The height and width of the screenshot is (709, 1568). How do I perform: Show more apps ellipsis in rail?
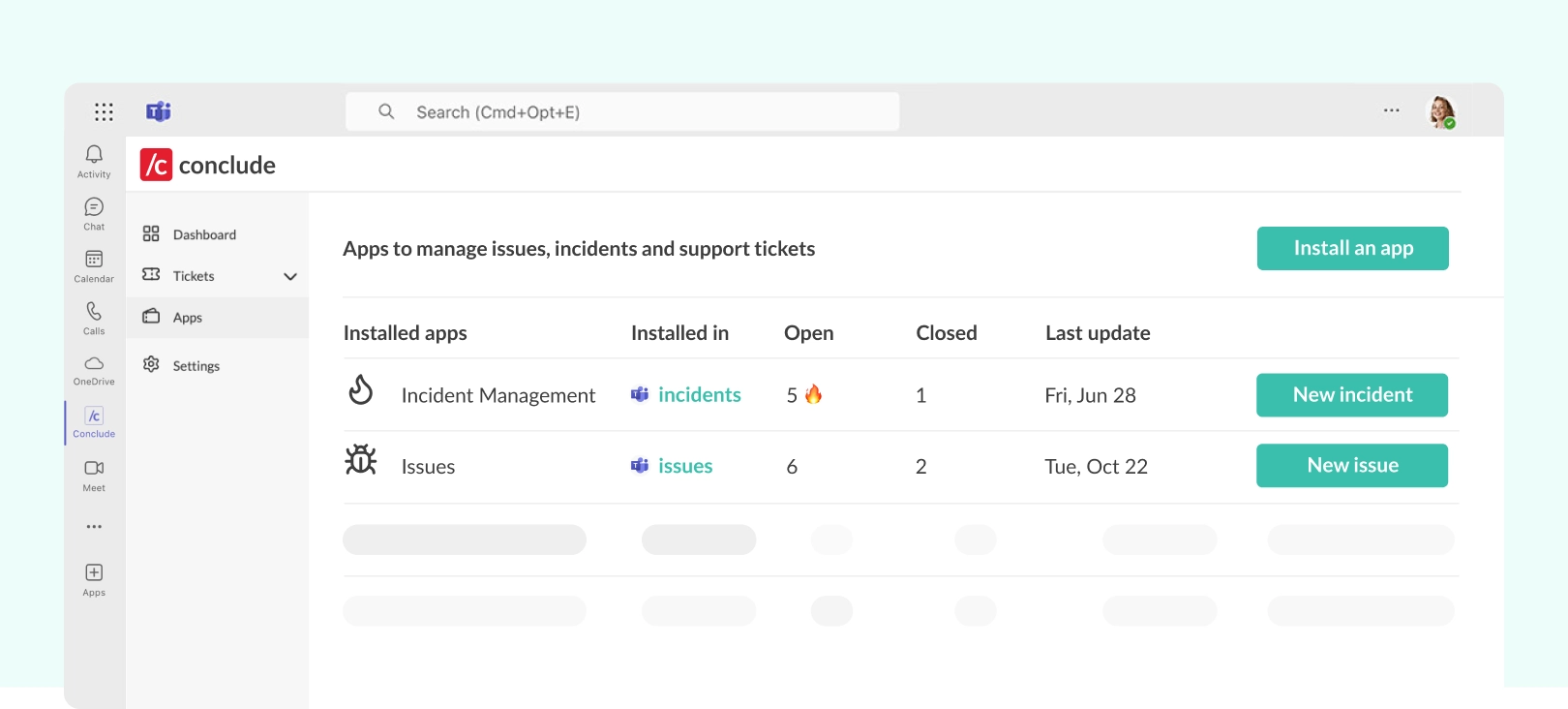pos(94,527)
